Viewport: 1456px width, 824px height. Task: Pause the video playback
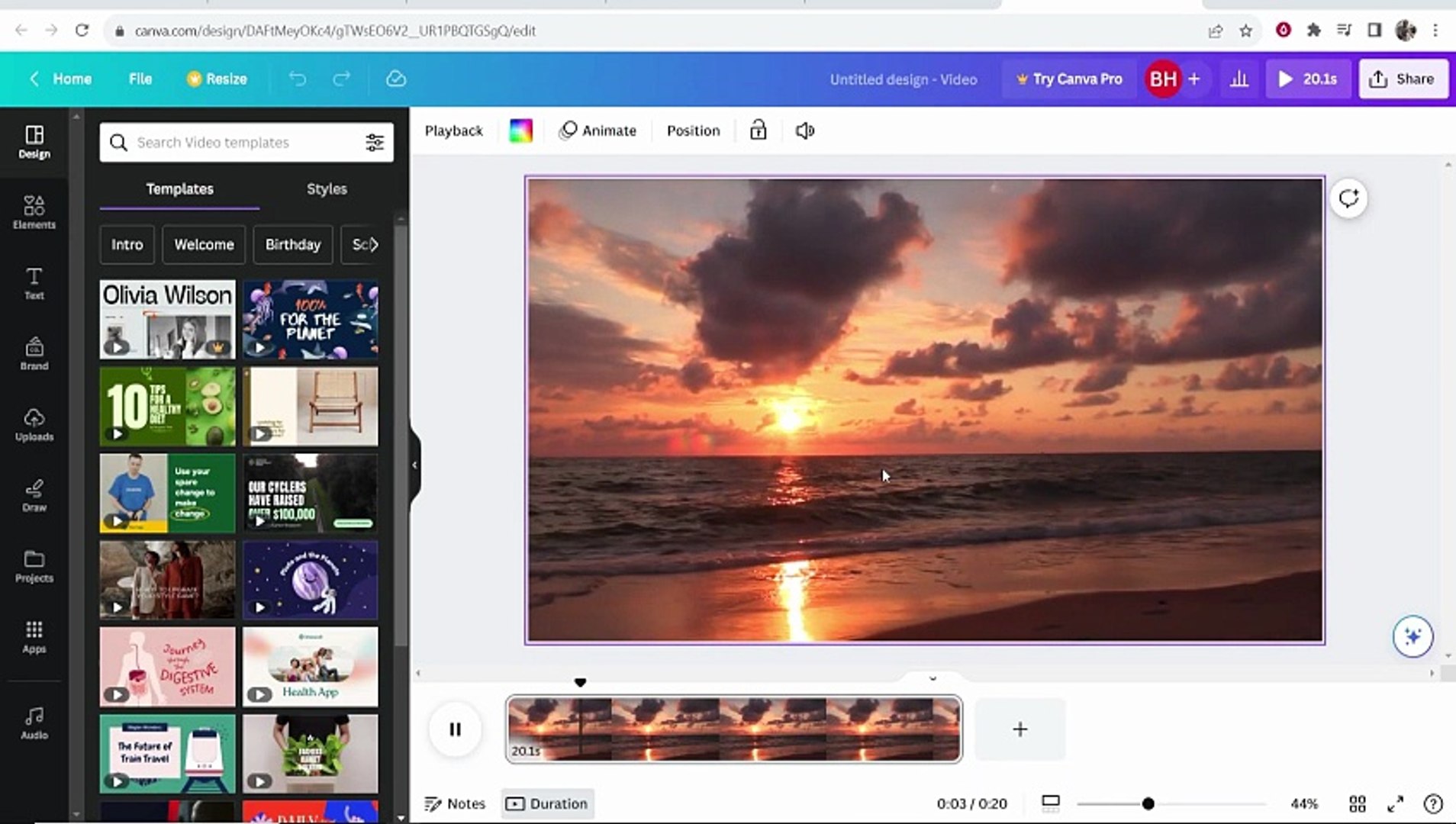coord(455,729)
